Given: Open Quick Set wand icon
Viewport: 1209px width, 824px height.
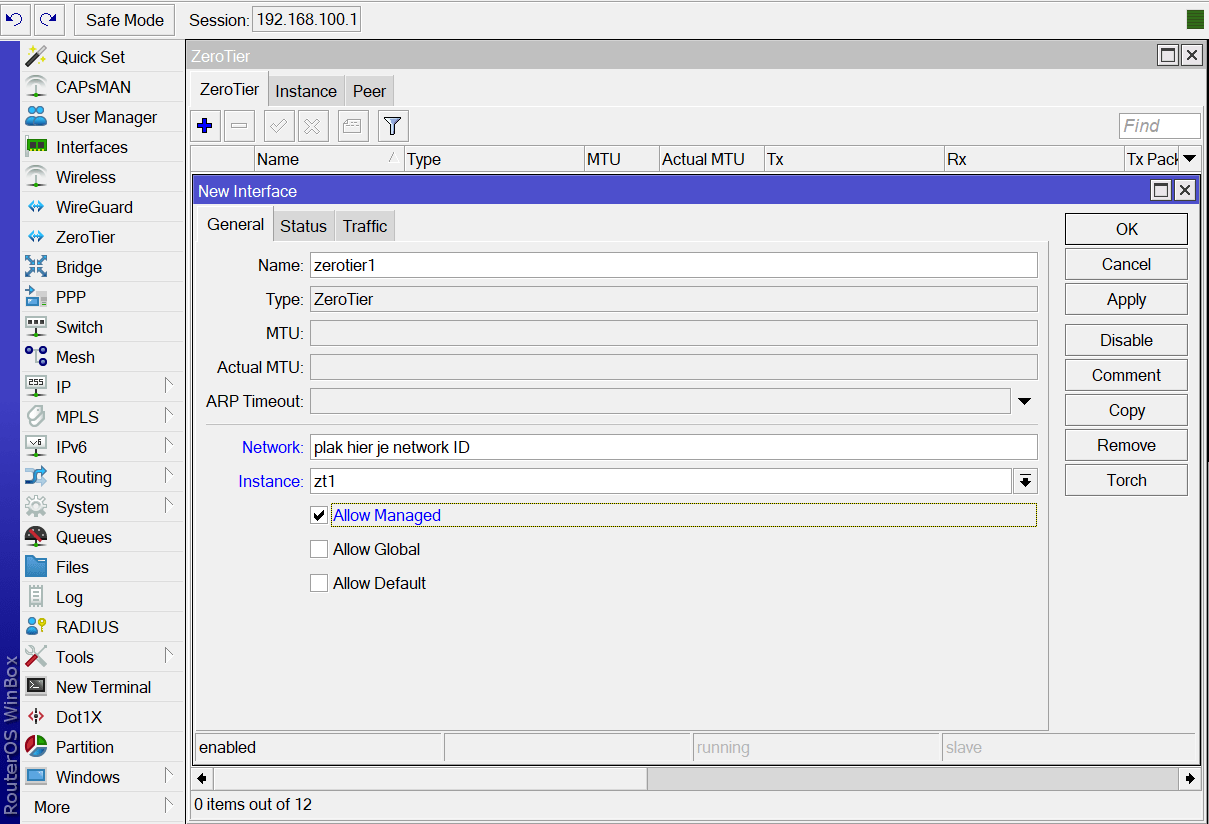Looking at the screenshot, I should [x=36, y=57].
